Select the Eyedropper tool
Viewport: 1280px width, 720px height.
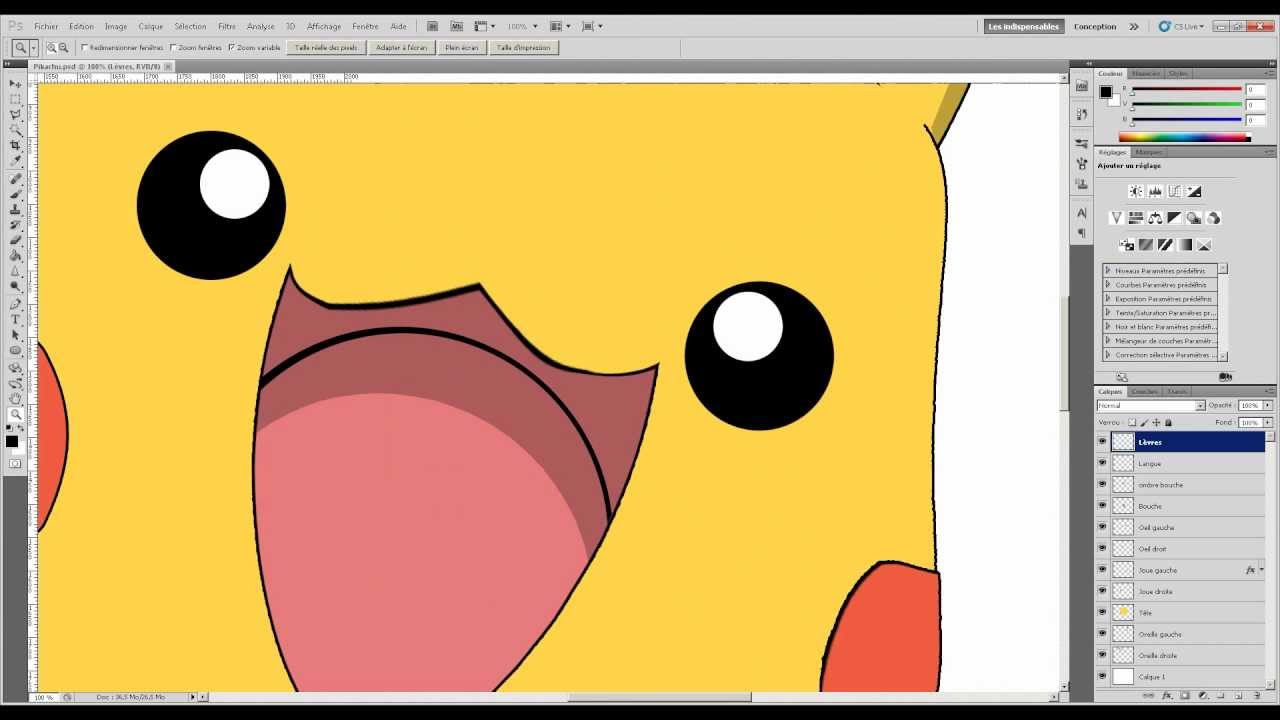[15, 161]
